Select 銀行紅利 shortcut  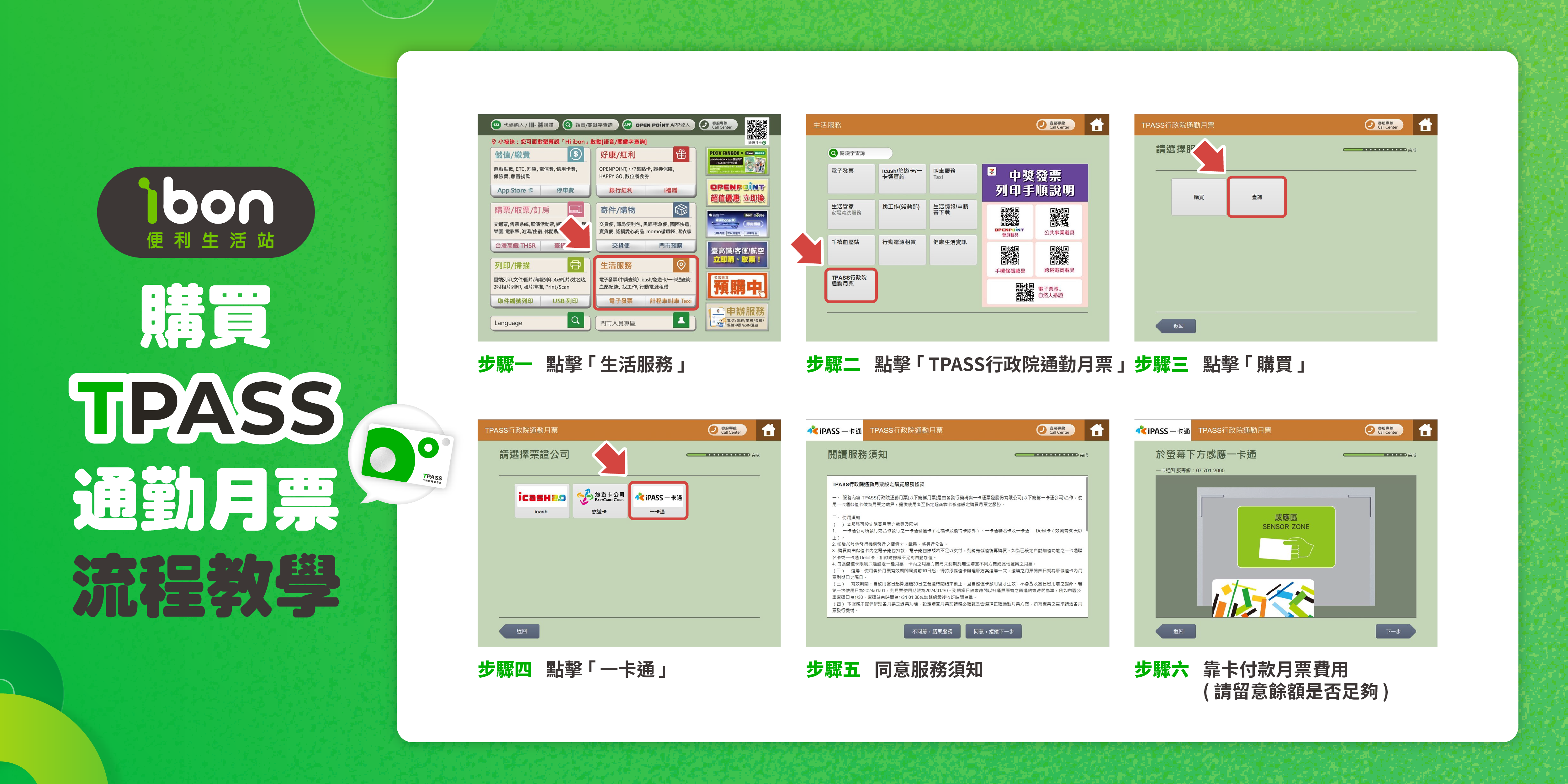click(621, 191)
